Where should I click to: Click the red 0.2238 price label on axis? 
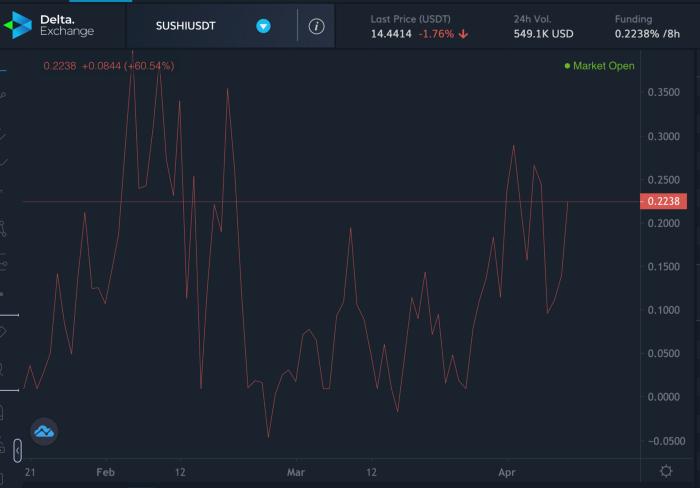coord(663,202)
